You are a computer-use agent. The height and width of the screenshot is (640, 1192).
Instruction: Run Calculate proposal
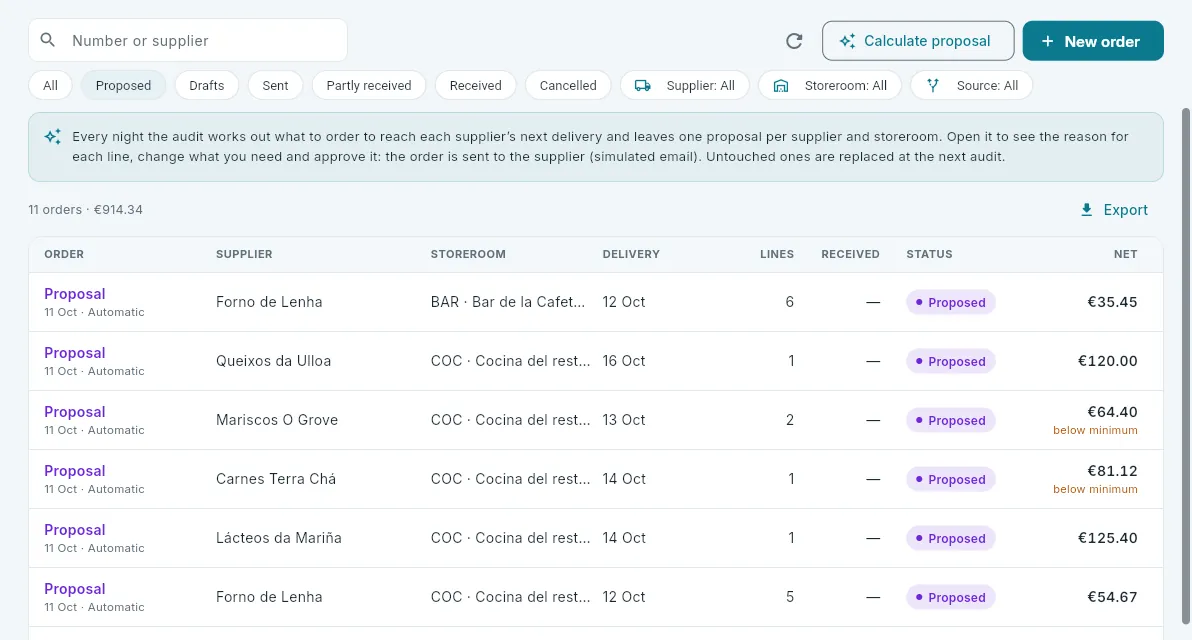click(x=918, y=41)
